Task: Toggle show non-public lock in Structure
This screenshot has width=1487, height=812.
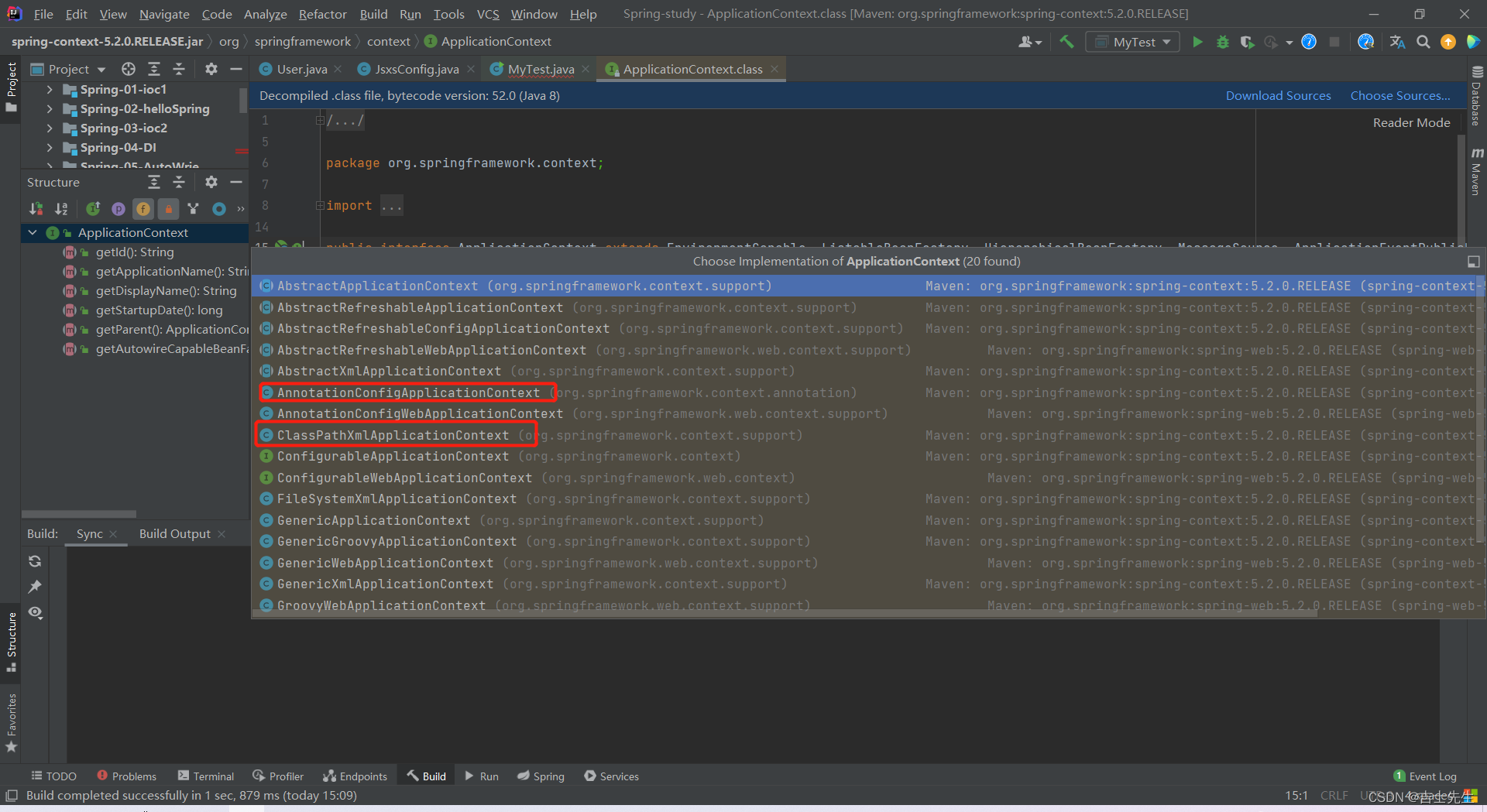Action: click(168, 208)
